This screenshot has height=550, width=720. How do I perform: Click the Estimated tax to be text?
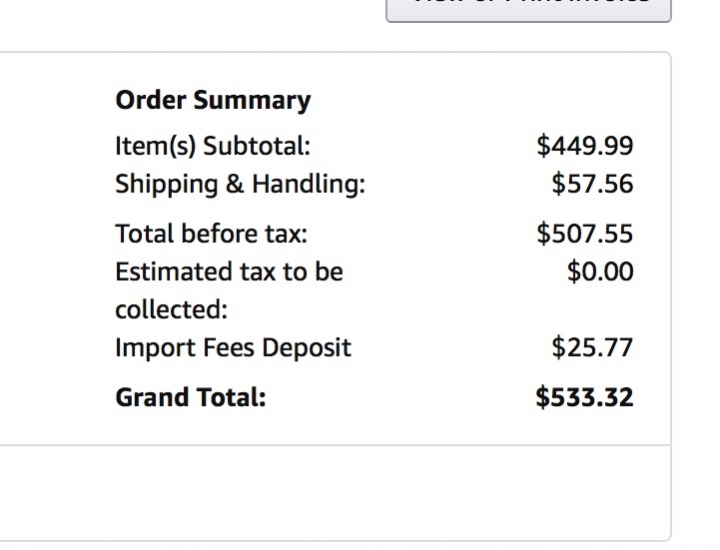229,272
